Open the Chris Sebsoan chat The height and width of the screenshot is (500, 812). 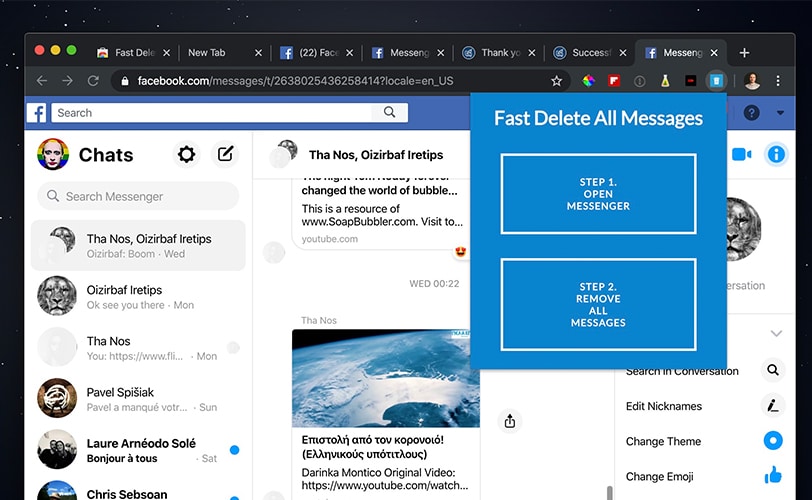tap(138, 491)
